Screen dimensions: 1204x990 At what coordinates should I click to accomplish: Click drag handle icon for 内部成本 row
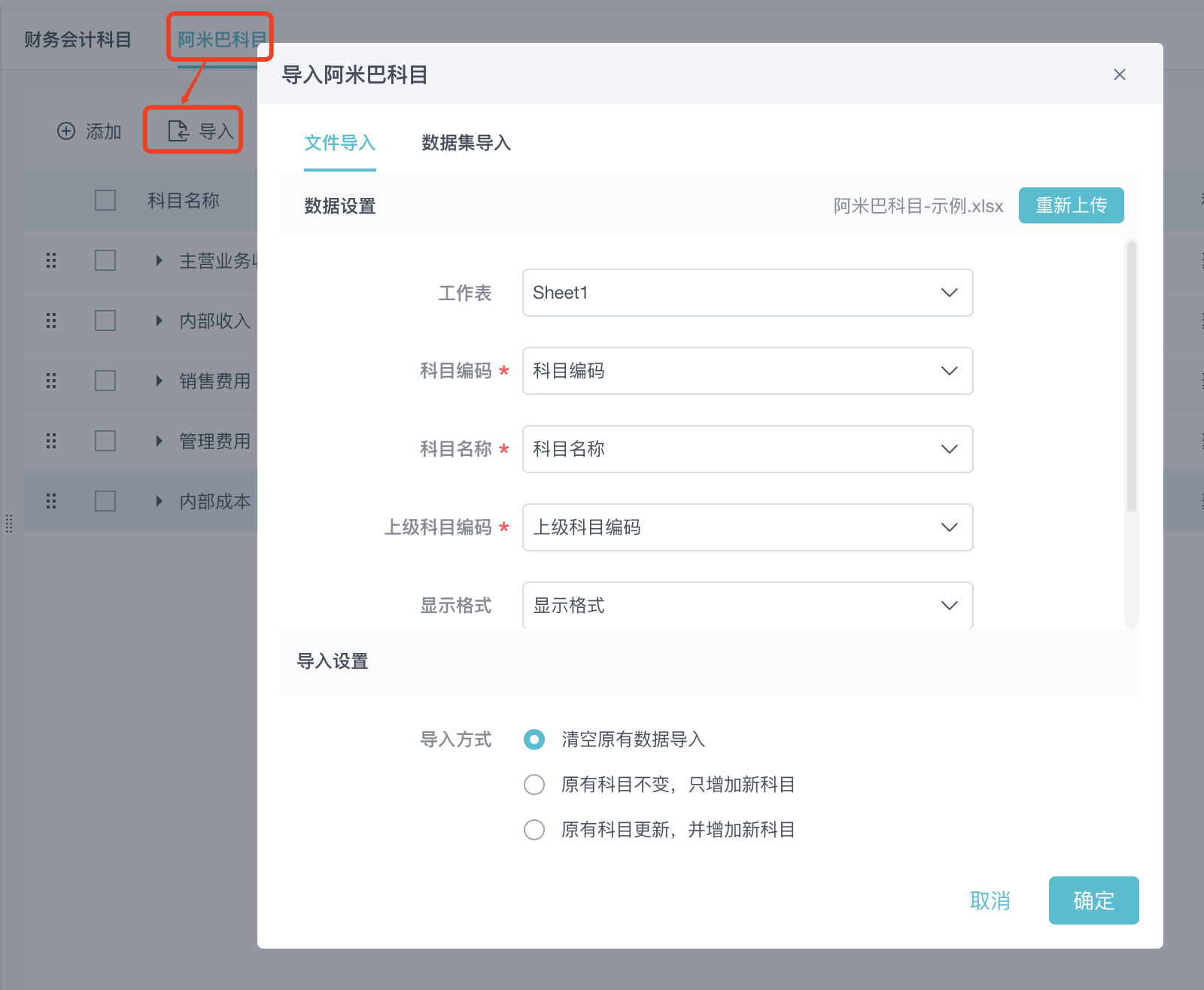pos(51,501)
